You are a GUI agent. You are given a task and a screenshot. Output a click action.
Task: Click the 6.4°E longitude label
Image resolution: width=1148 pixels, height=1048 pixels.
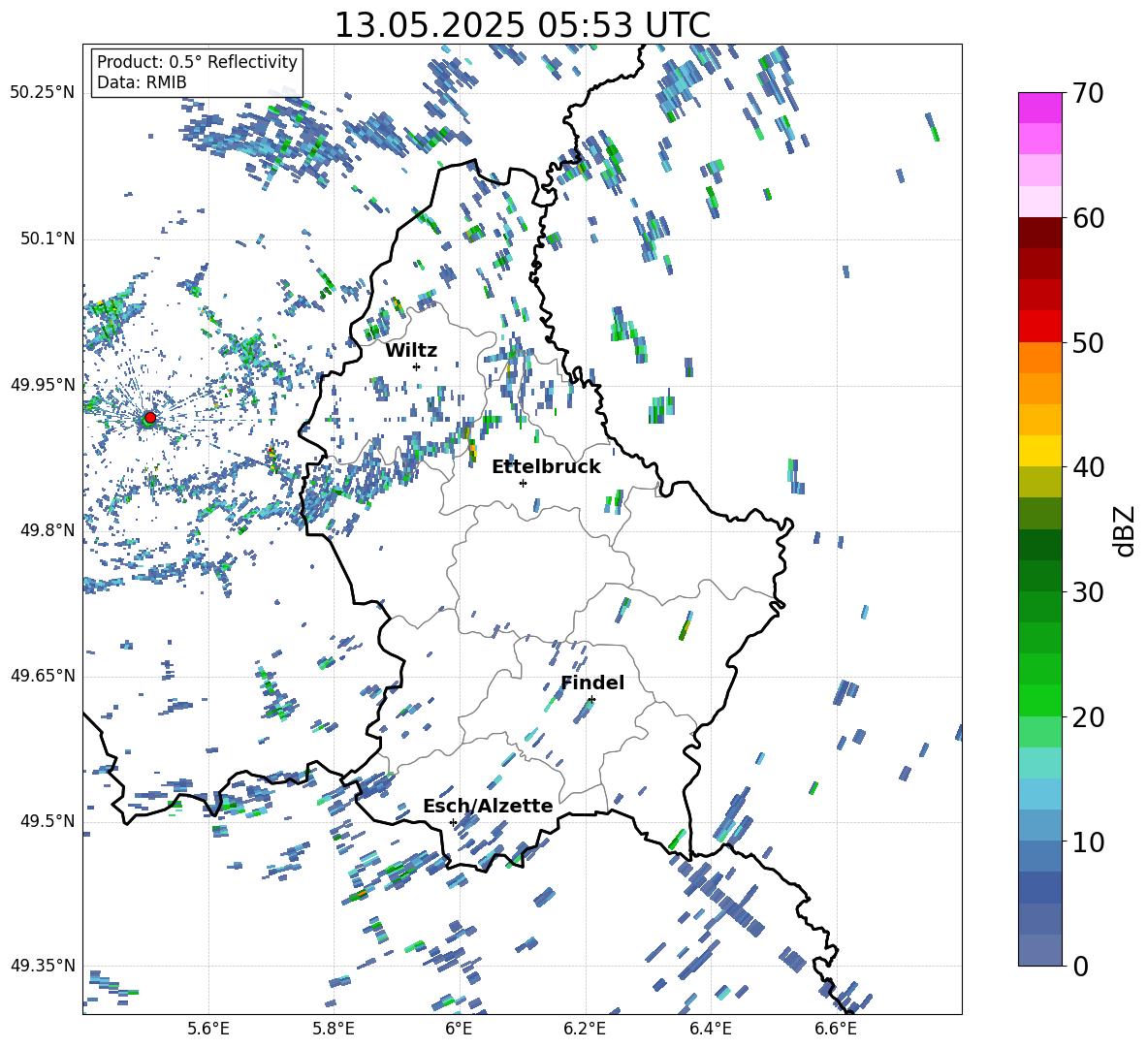[x=710, y=1029]
